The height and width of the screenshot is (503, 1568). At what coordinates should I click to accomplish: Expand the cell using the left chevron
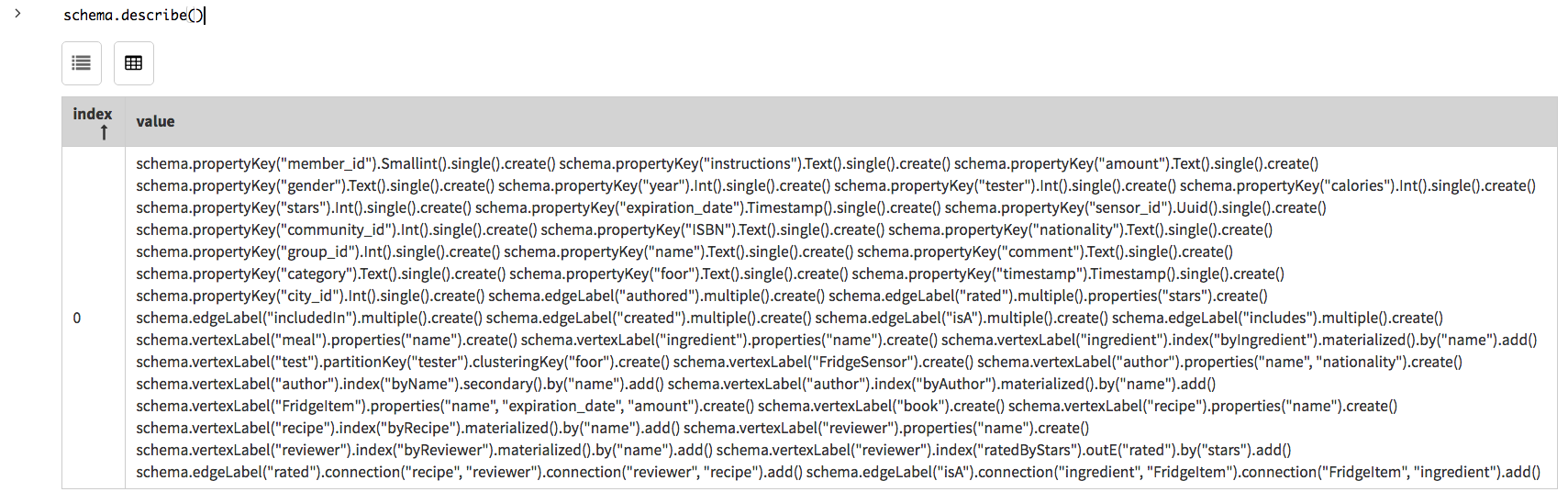point(17,14)
